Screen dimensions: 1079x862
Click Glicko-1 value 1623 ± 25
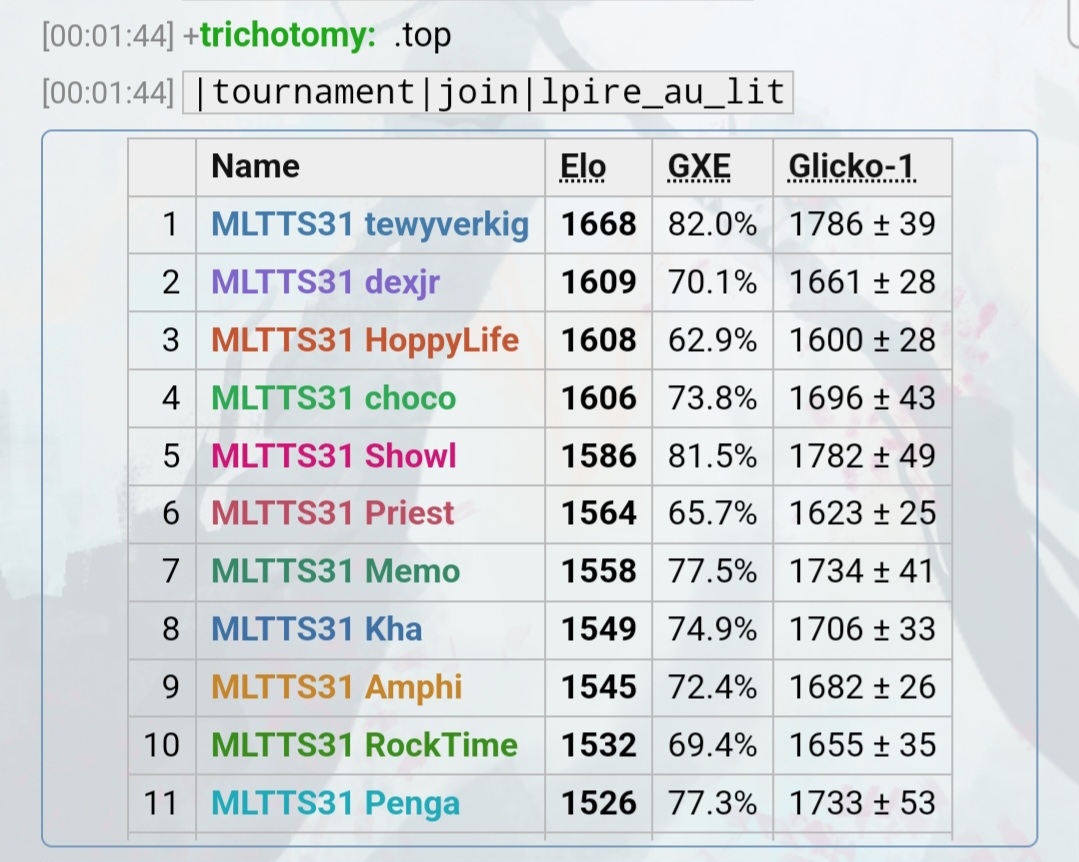pyautogui.click(x=862, y=513)
